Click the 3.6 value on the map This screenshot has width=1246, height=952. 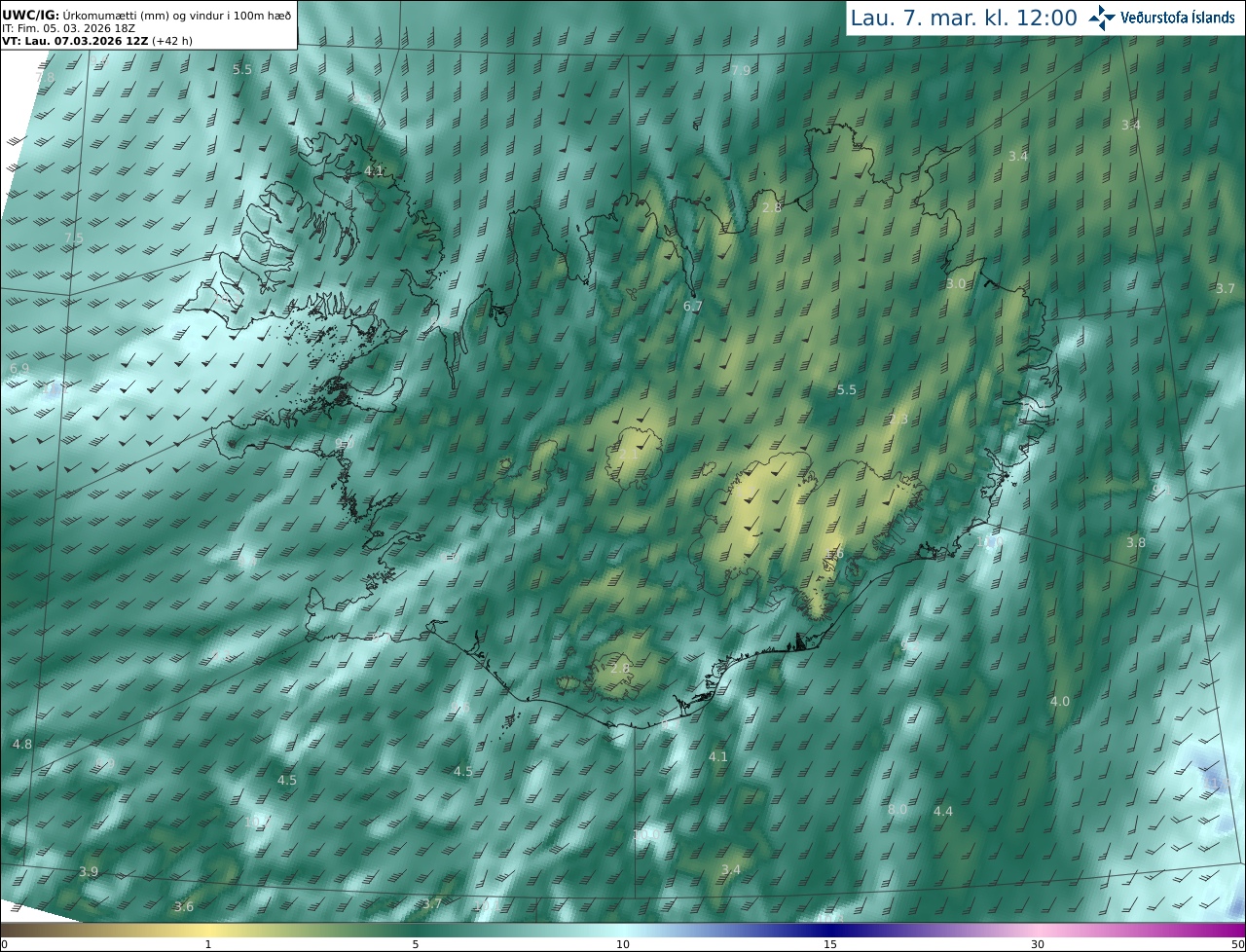point(183,907)
